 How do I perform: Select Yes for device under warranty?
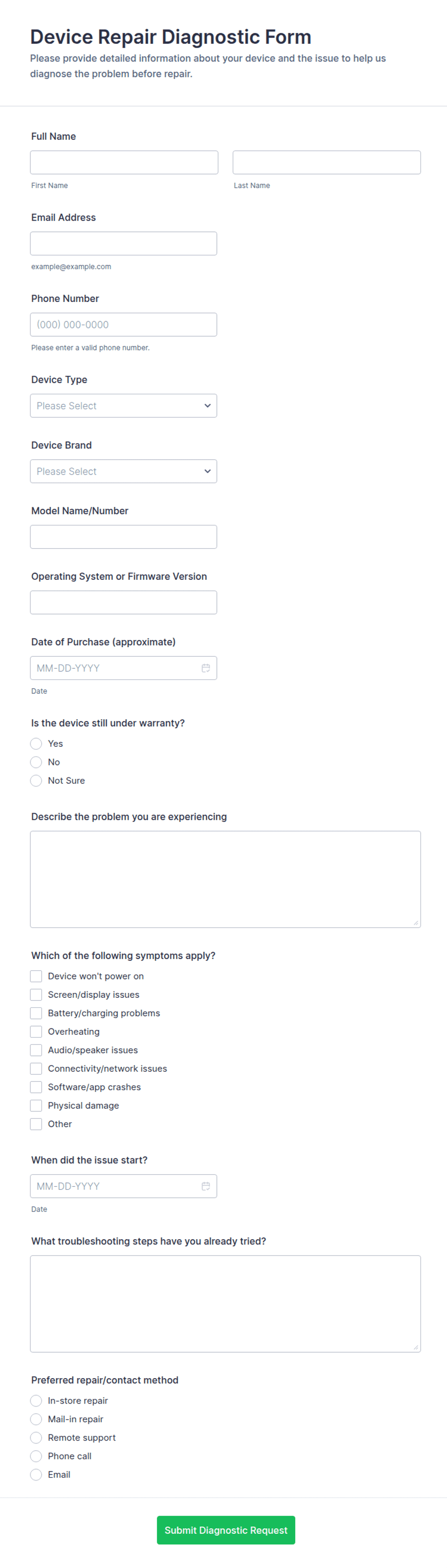pyautogui.click(x=37, y=743)
